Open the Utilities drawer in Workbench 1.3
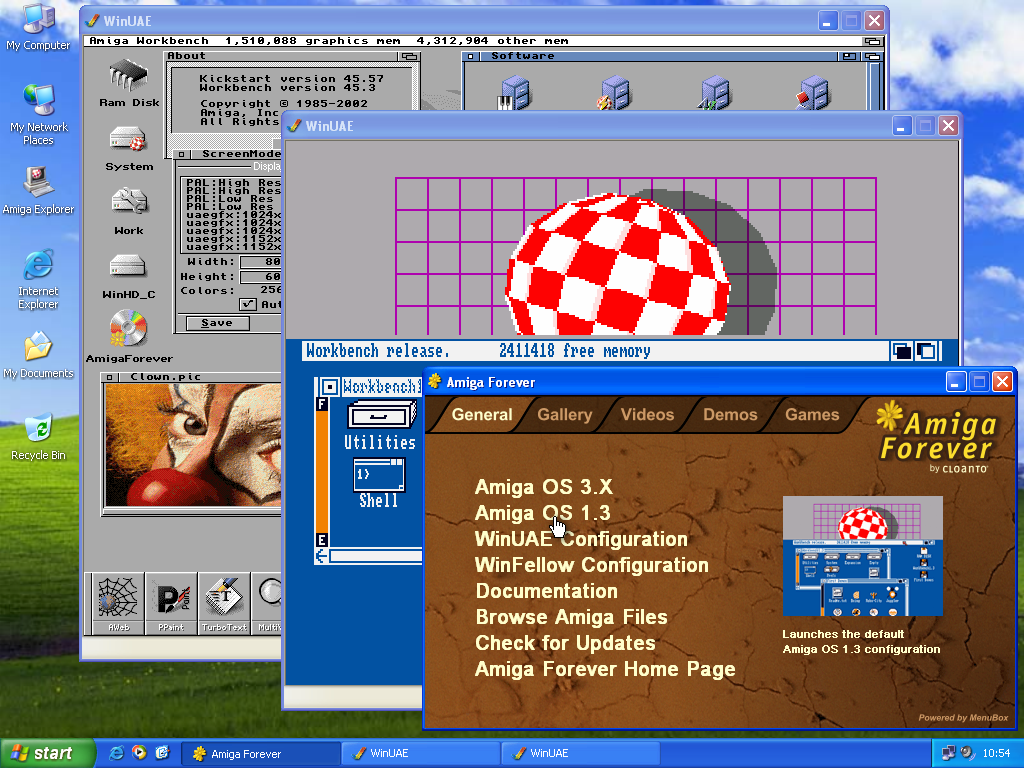The height and width of the screenshot is (768, 1024). (x=381, y=426)
